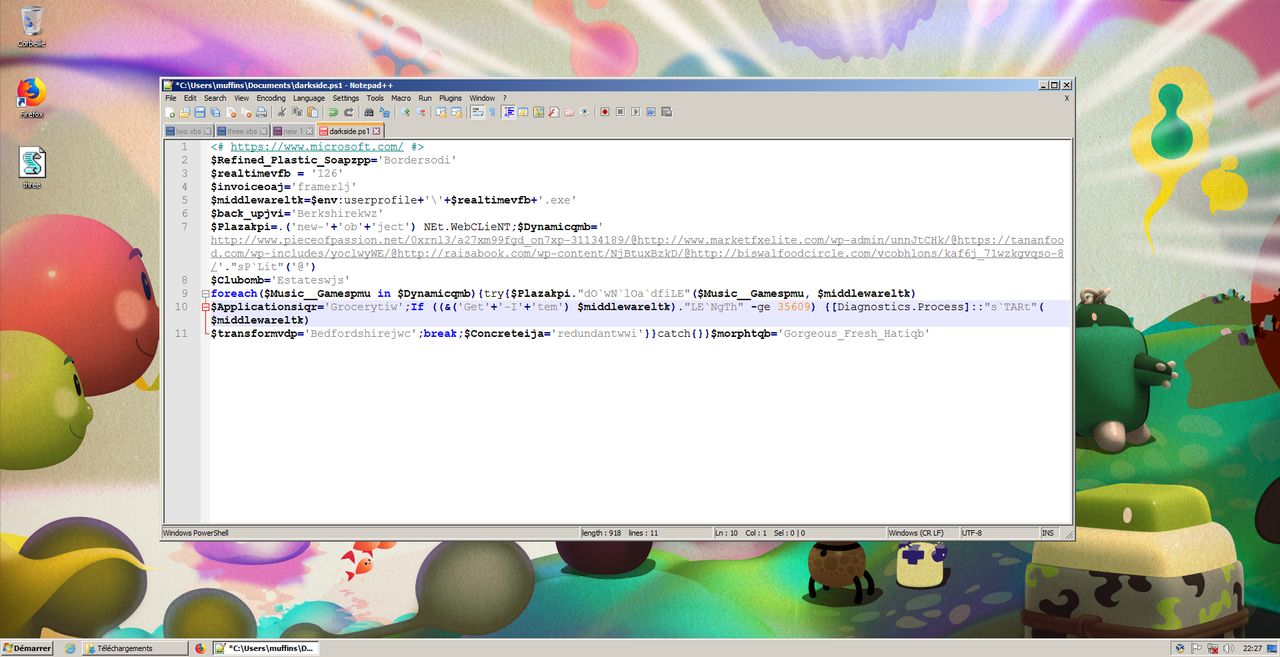
Task: Open Firefox from the desktop shortcut
Action: coord(32,96)
